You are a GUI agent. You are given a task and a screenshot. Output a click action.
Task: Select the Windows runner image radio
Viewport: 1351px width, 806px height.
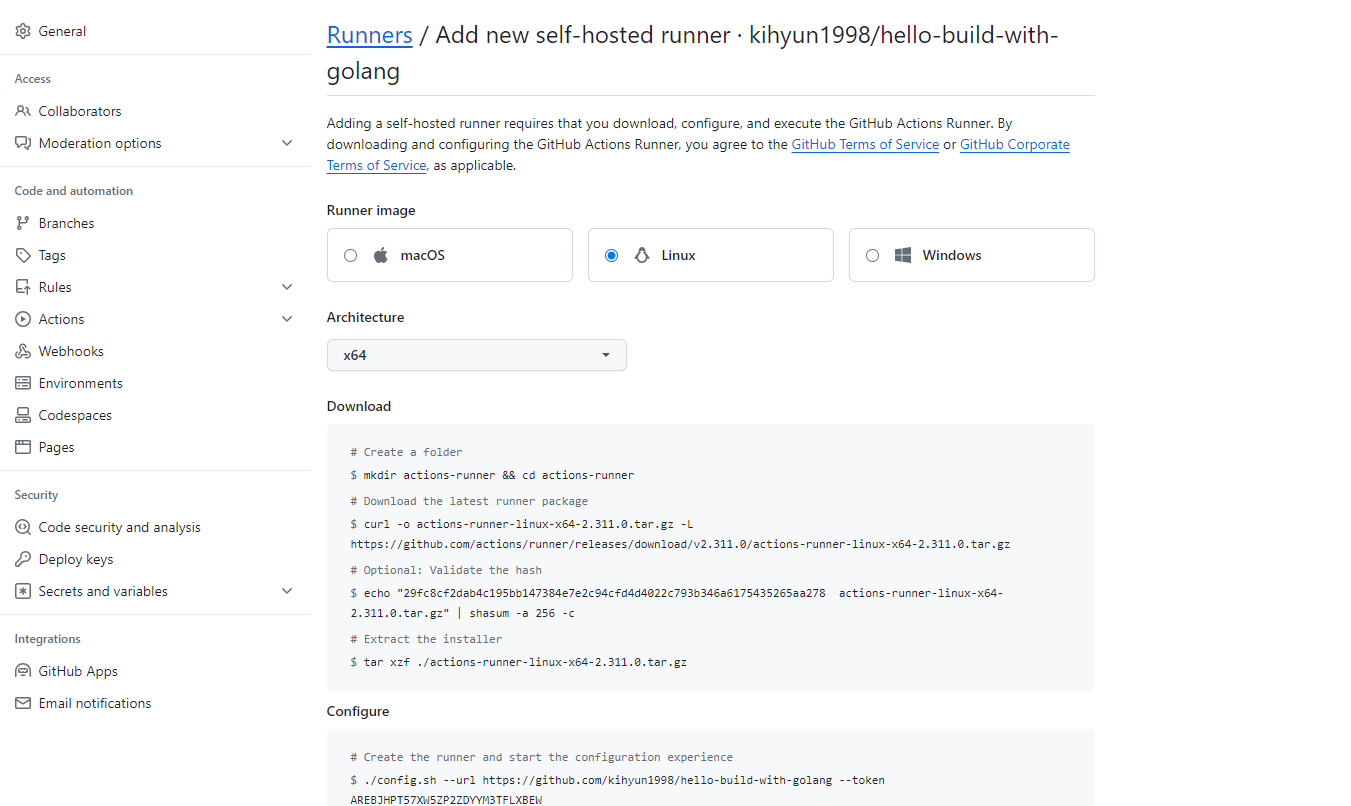[872, 255]
